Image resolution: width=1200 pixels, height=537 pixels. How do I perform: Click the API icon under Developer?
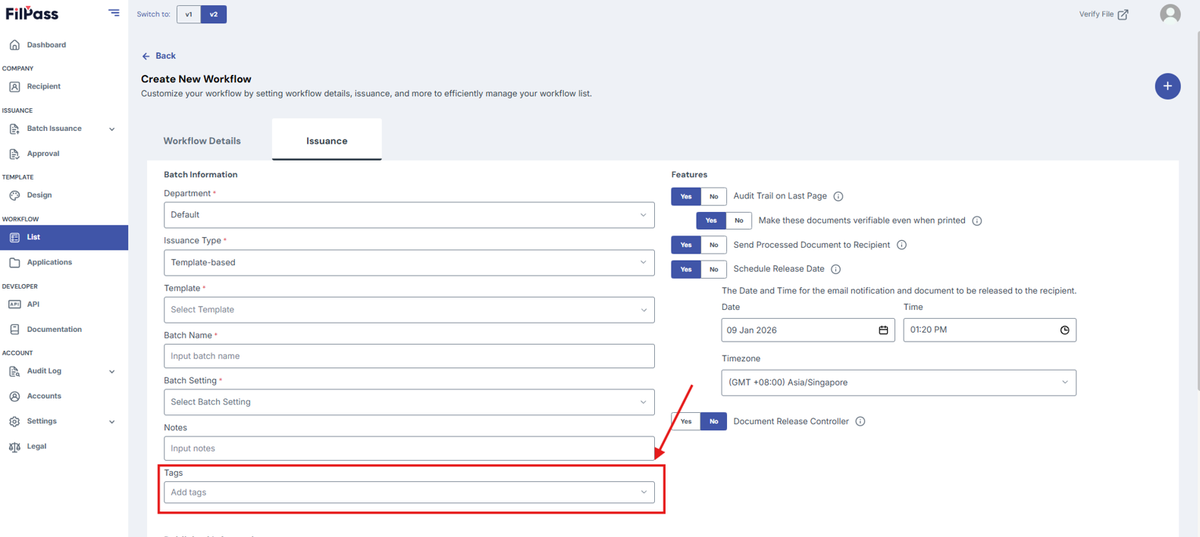click(14, 304)
